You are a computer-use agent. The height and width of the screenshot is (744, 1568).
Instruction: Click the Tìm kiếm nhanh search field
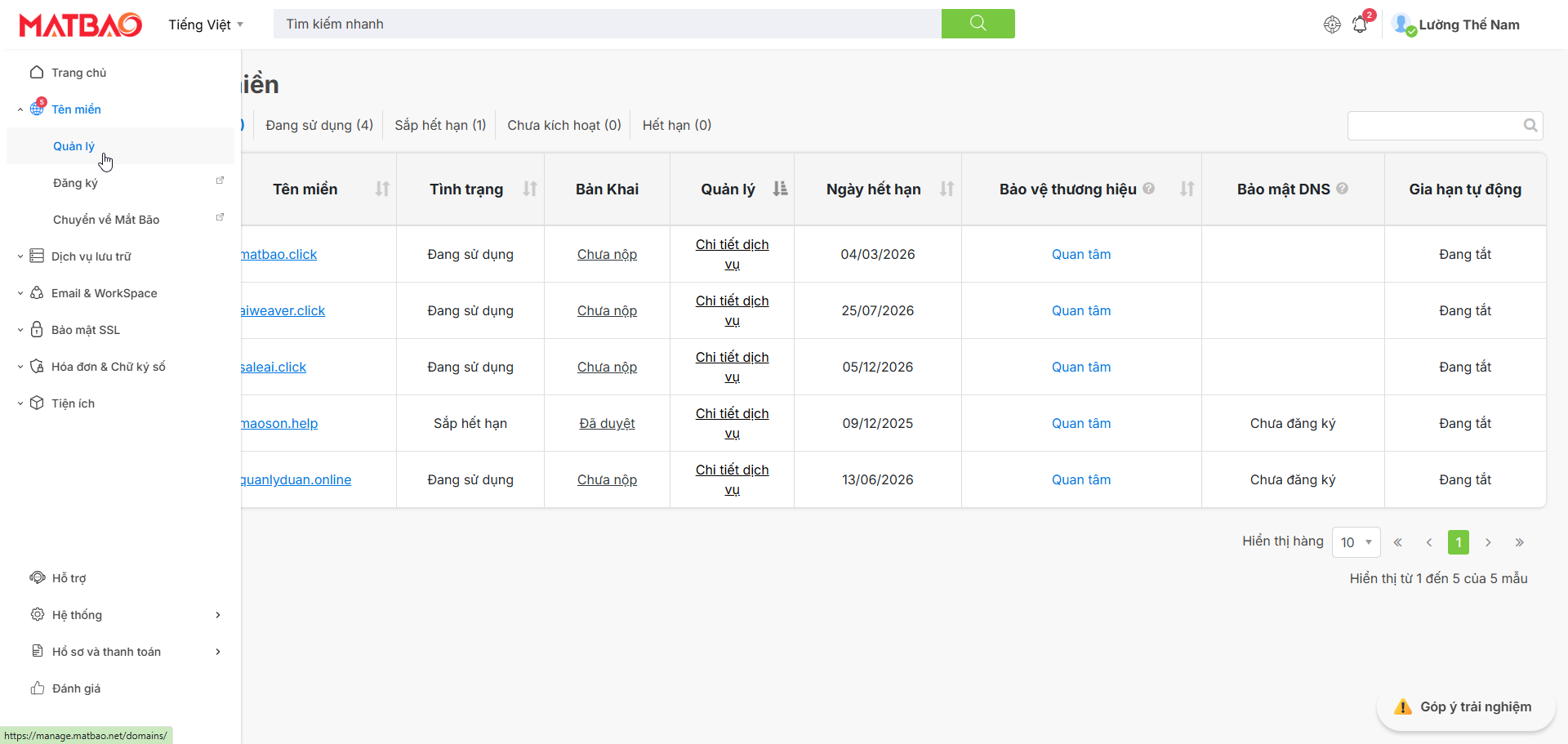pyautogui.click(x=606, y=24)
